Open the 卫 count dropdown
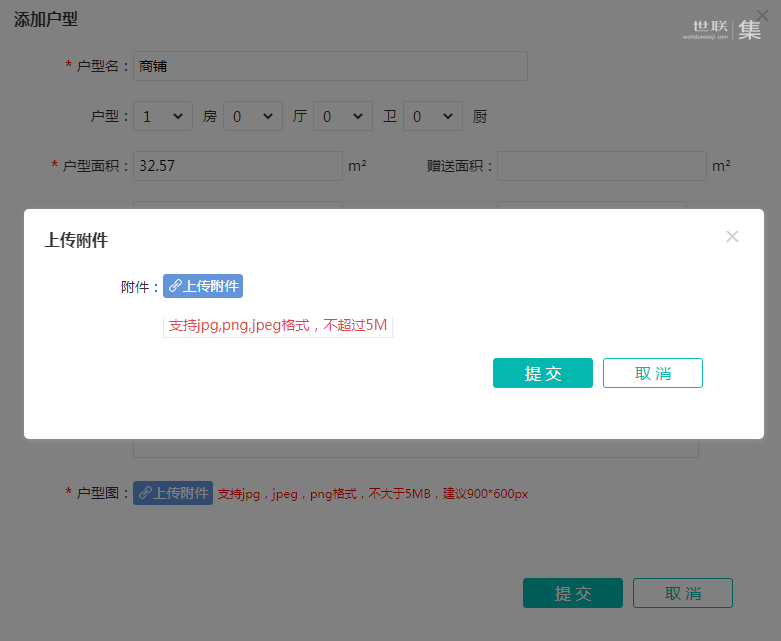The image size is (781, 641). click(343, 116)
